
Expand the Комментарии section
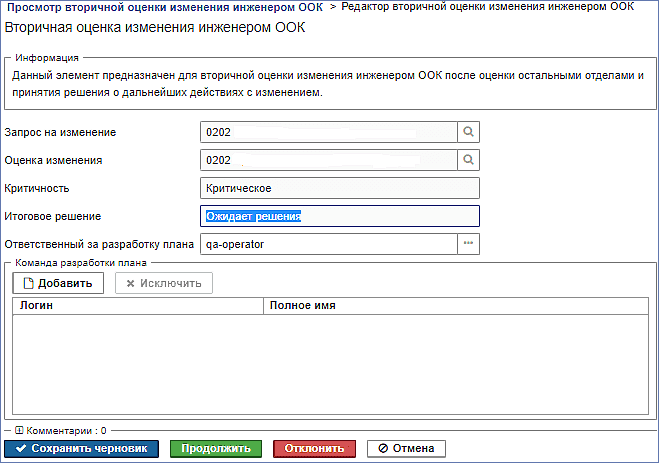19,430
